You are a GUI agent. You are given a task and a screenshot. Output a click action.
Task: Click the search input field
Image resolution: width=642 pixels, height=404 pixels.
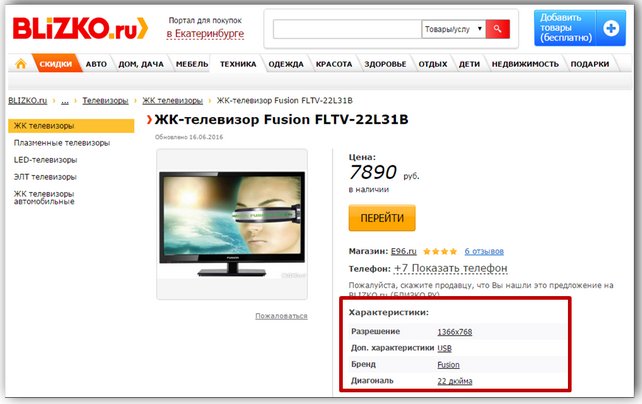[347, 29]
